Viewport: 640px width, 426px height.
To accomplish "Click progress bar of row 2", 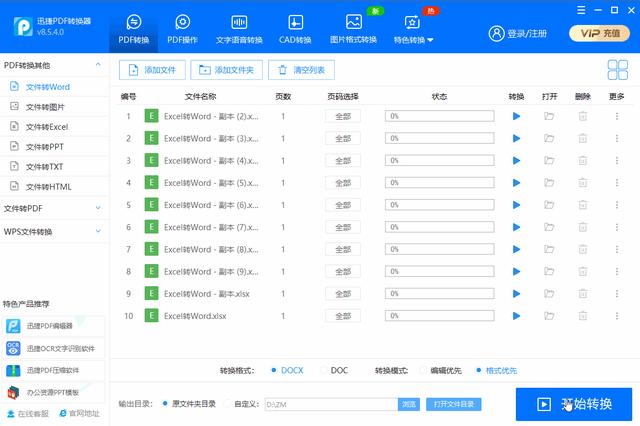I will click(x=440, y=138).
